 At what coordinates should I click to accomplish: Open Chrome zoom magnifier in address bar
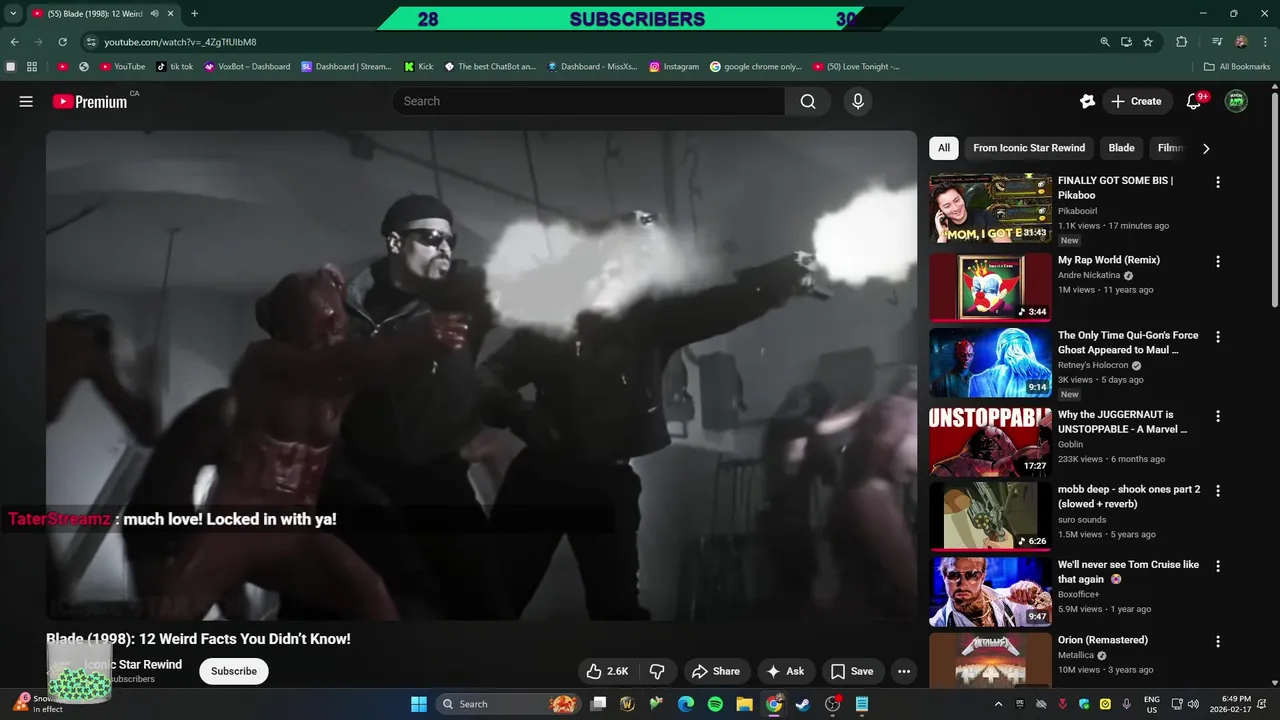pyautogui.click(x=1105, y=42)
